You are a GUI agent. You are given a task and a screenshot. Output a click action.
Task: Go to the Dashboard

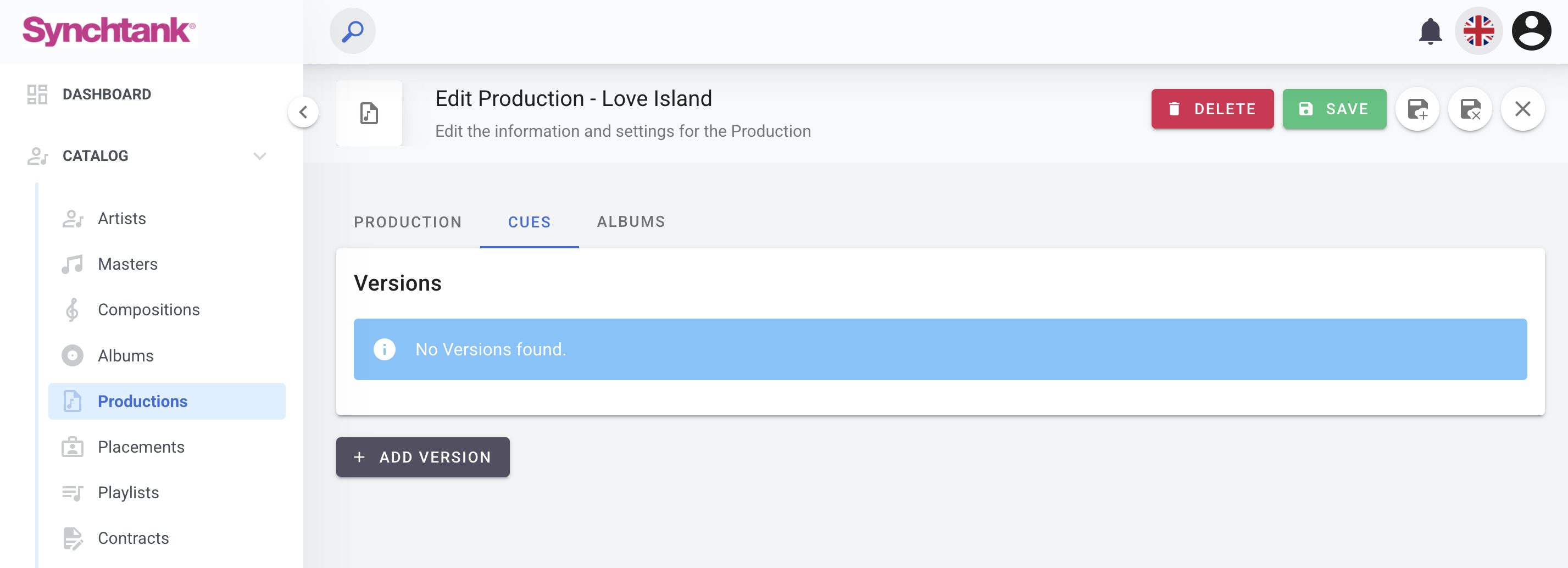coord(107,94)
